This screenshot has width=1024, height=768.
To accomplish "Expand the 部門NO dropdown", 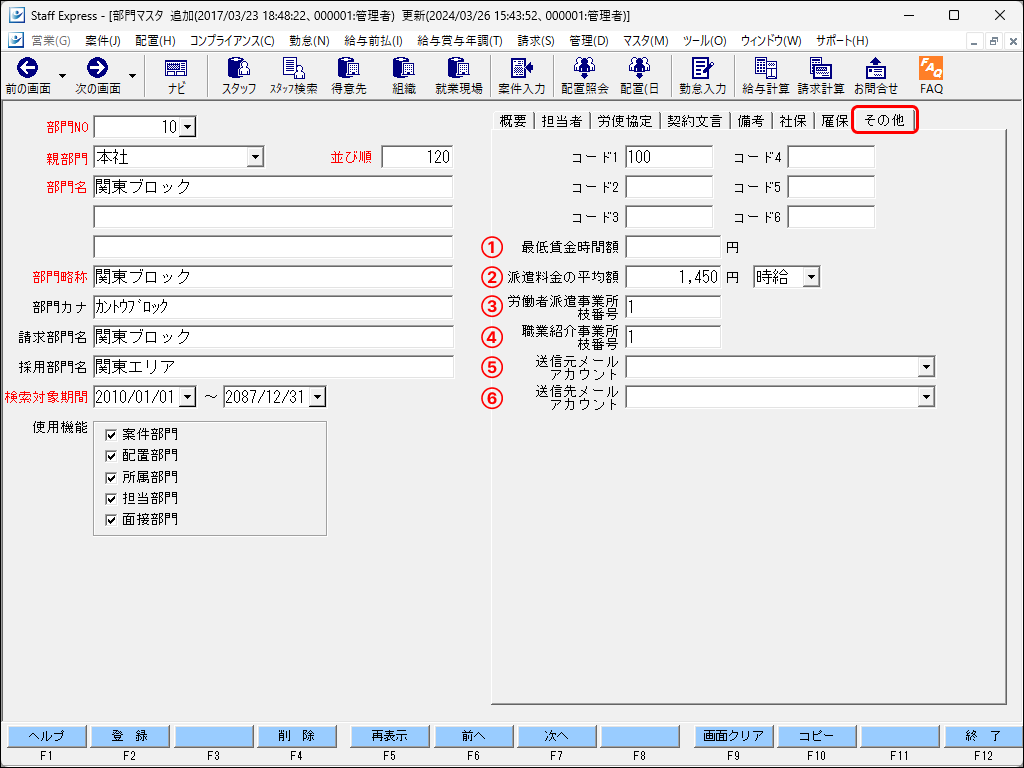I will pos(187,127).
